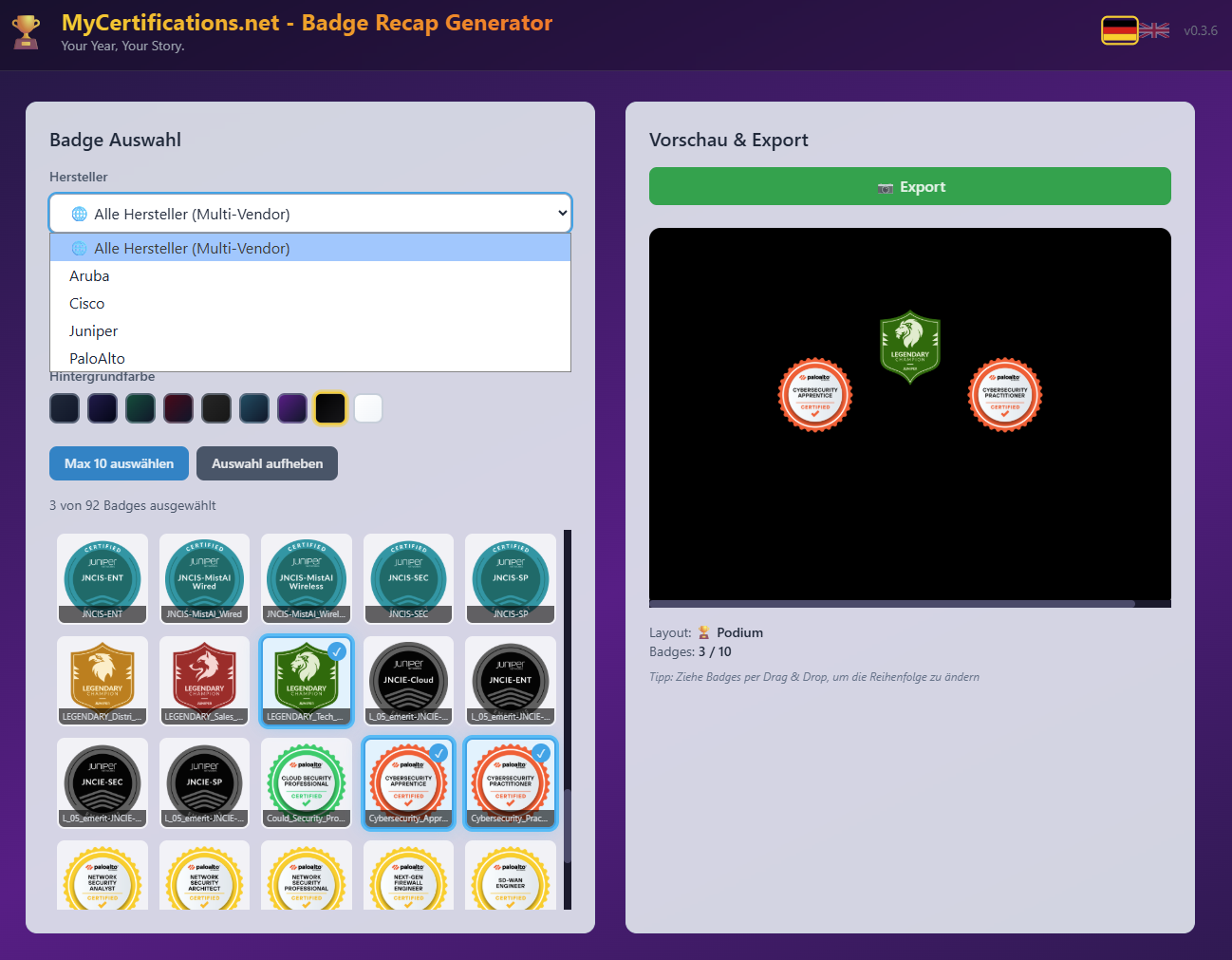Image resolution: width=1232 pixels, height=960 pixels.
Task: Deselect the LEGENDARY Tech green badge
Action: point(307,680)
